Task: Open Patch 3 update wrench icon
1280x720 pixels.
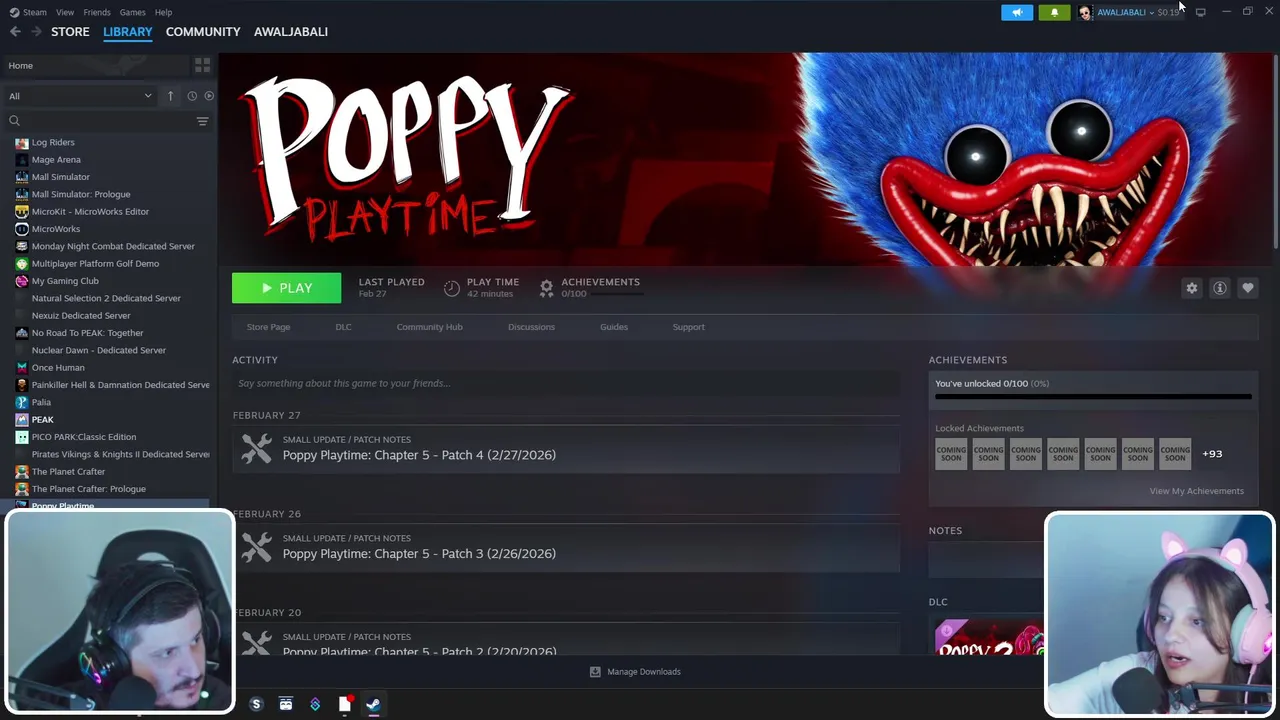Action: (x=256, y=547)
